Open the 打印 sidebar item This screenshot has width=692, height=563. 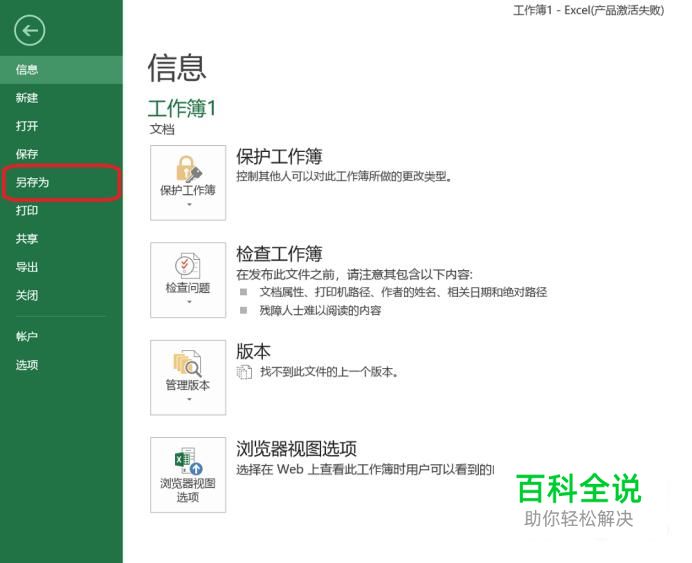[x=27, y=210]
